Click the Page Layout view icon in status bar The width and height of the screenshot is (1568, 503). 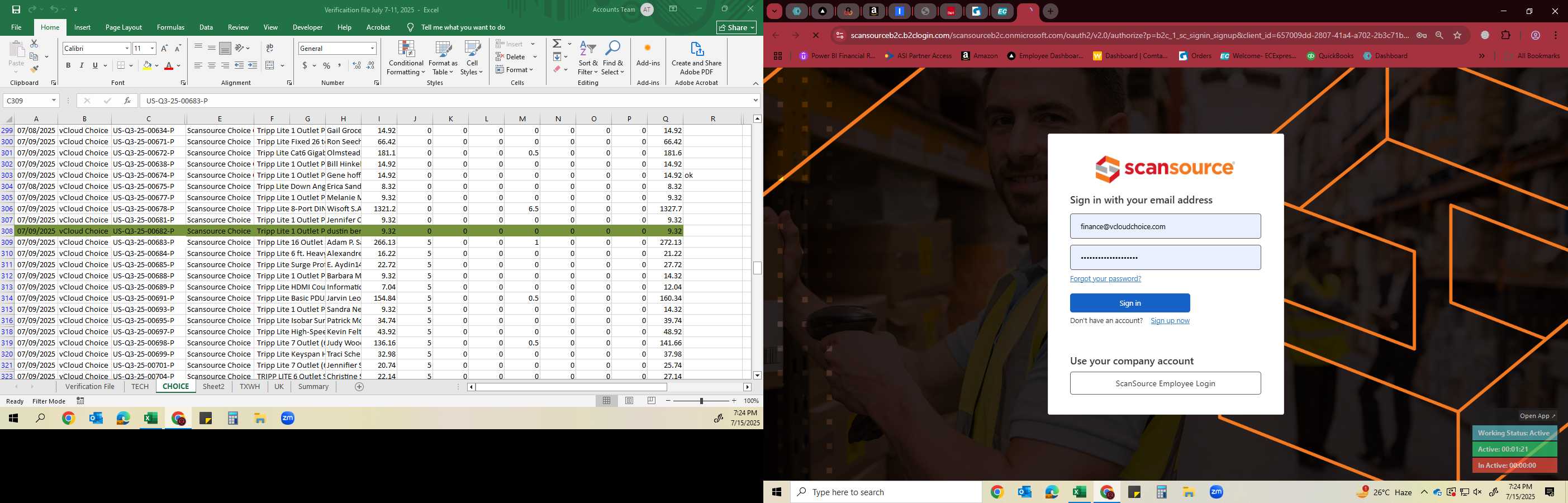629,401
